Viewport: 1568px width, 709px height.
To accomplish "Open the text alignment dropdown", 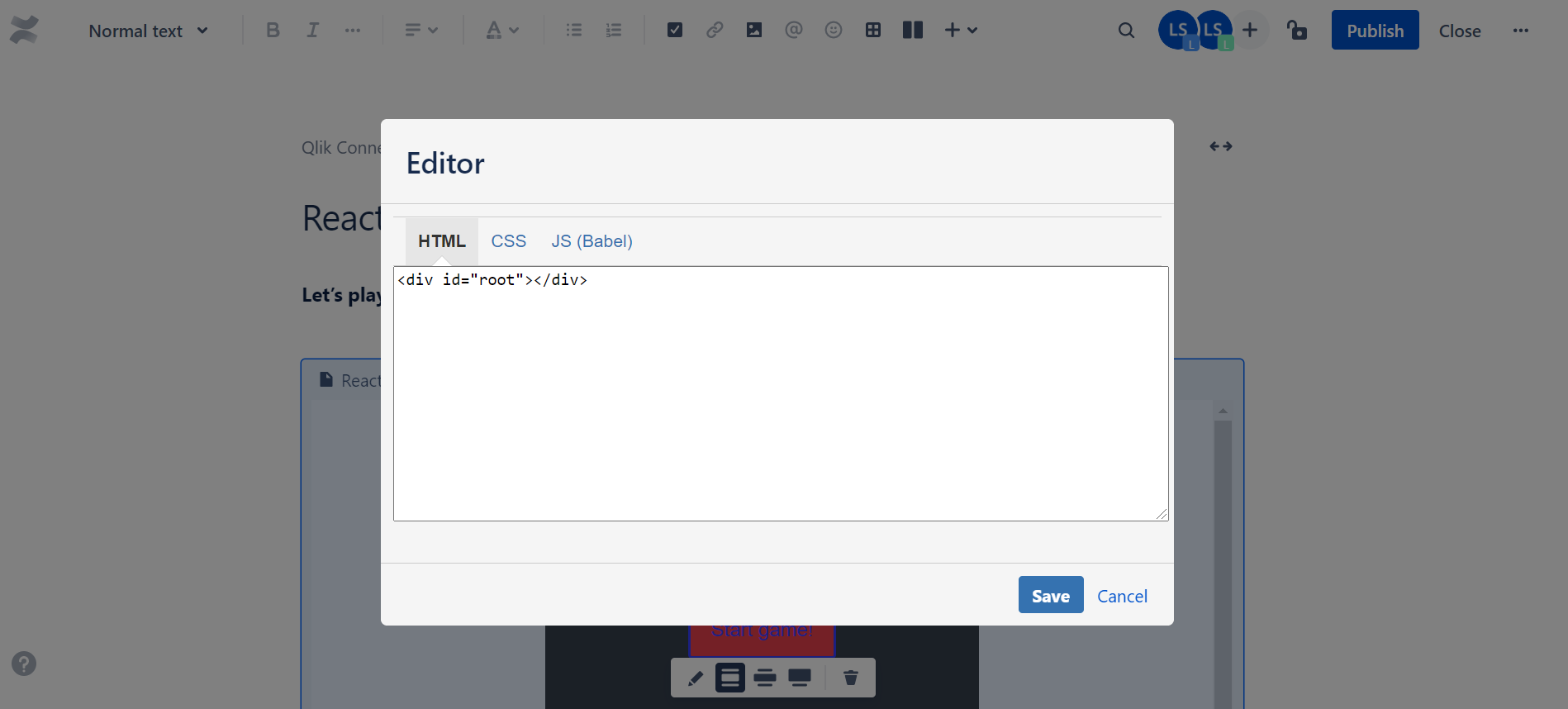I will [x=421, y=31].
